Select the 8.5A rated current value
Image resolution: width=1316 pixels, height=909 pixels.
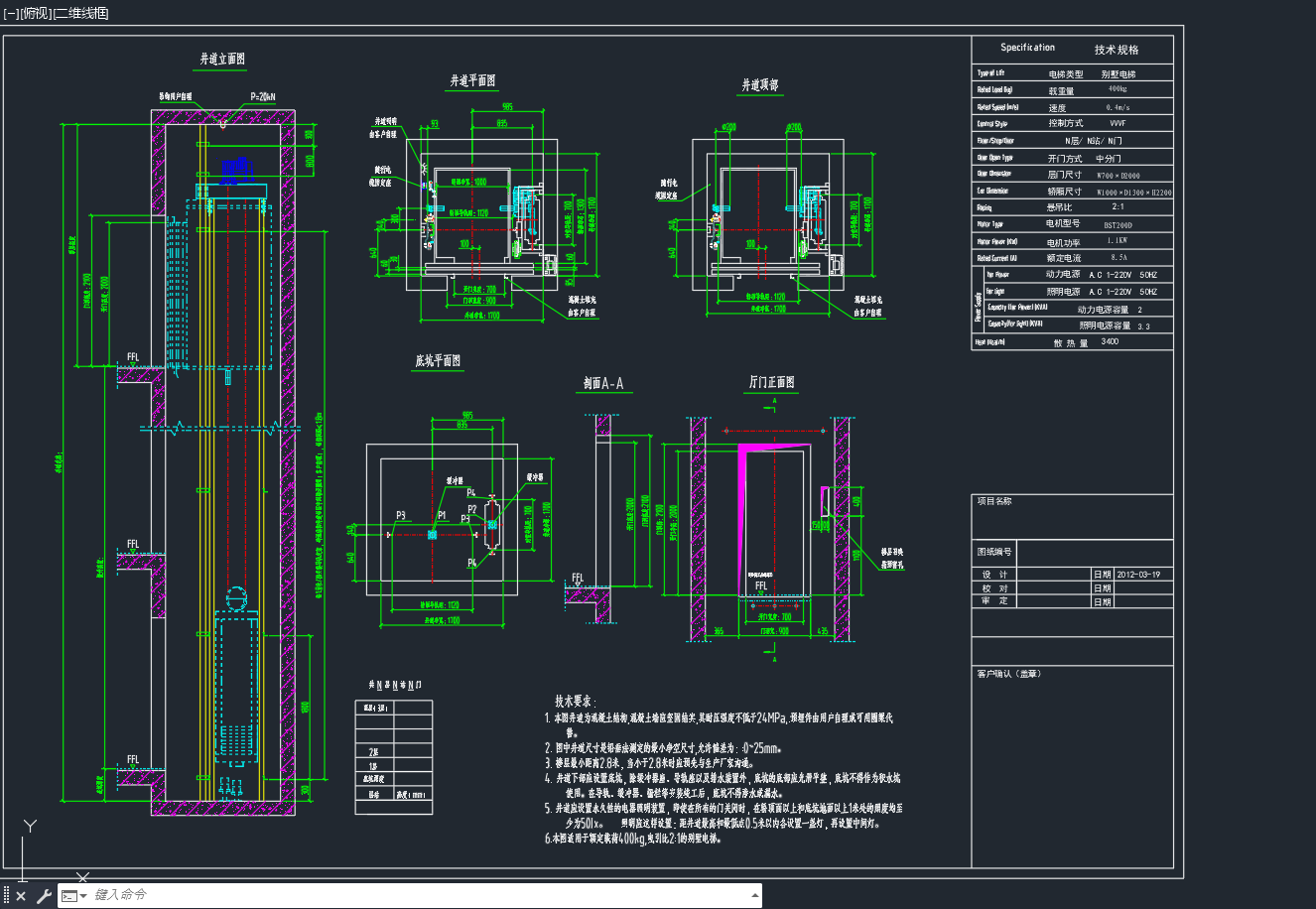(x=1119, y=257)
